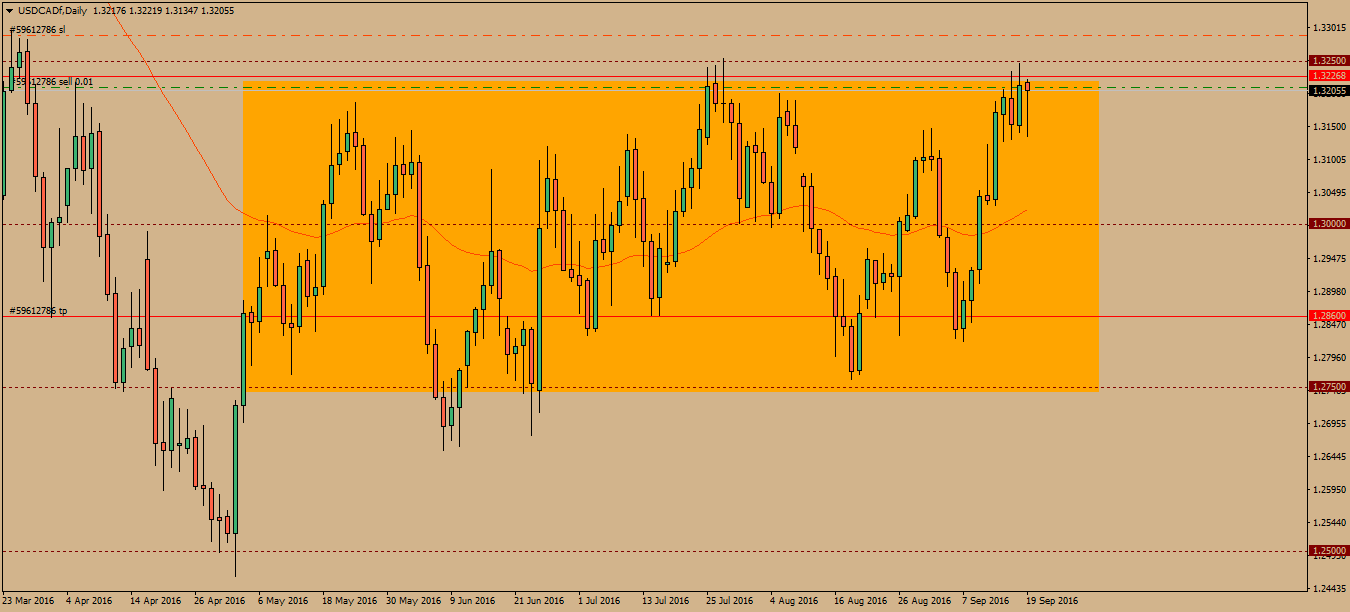Click the 1.28600 take-profit price tag

pos(1329,316)
